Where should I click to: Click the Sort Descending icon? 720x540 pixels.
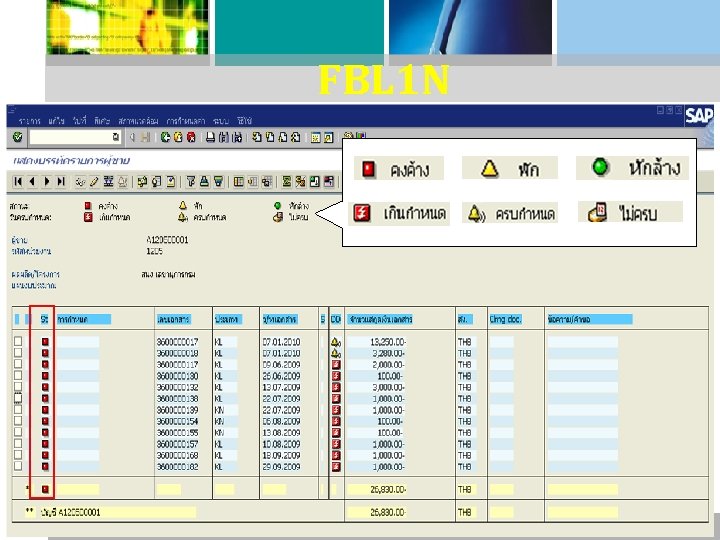219,182
